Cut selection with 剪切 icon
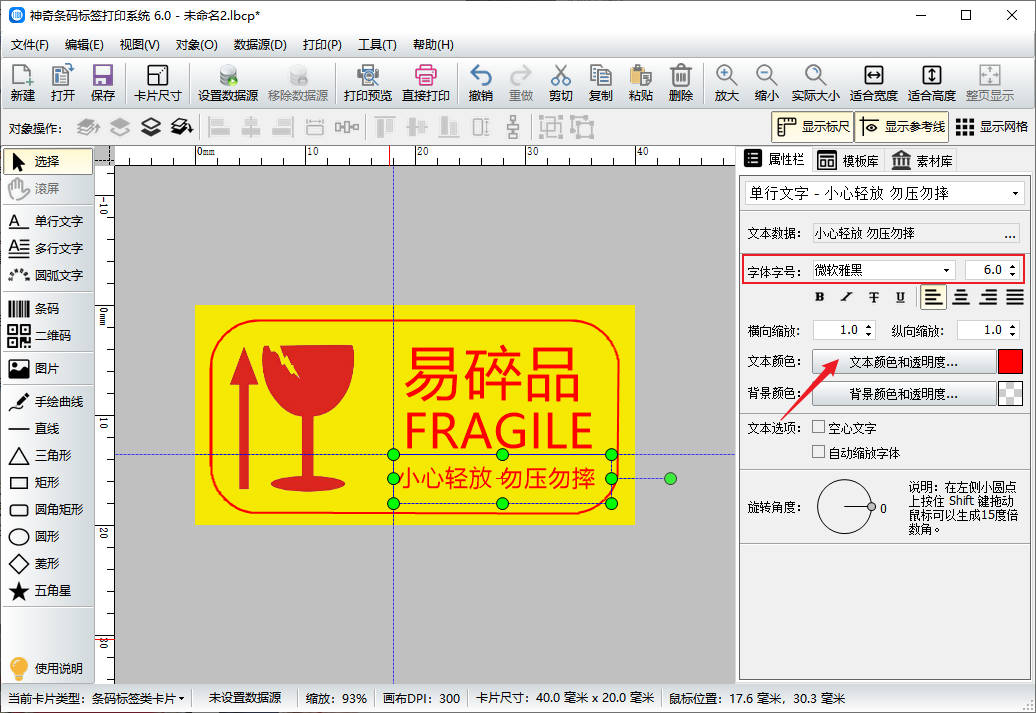Image resolution: width=1036 pixels, height=713 pixels. click(x=560, y=83)
